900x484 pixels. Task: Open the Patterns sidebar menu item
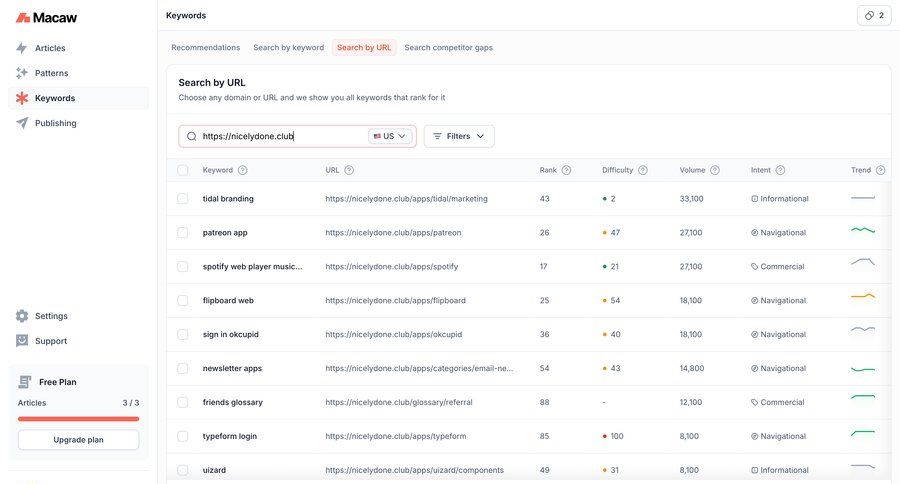tap(79, 73)
